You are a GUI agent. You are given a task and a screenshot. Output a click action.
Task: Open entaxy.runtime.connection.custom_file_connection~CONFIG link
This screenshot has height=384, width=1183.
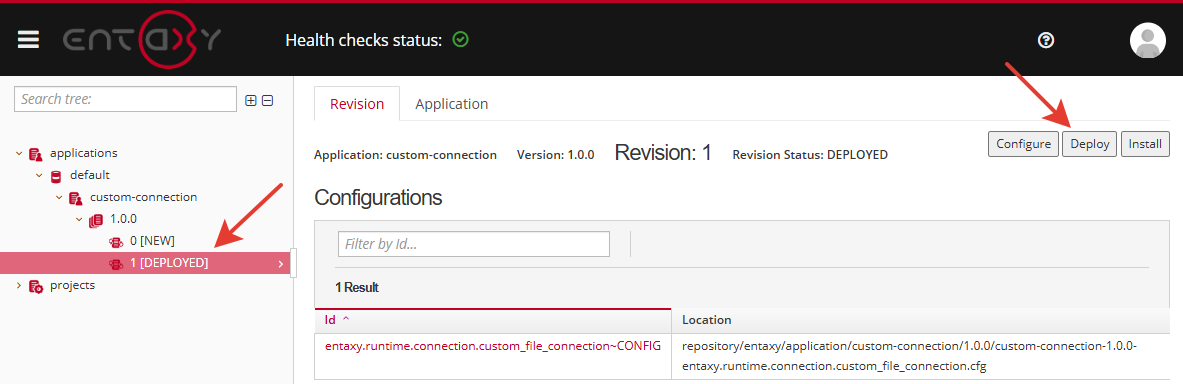pos(493,346)
